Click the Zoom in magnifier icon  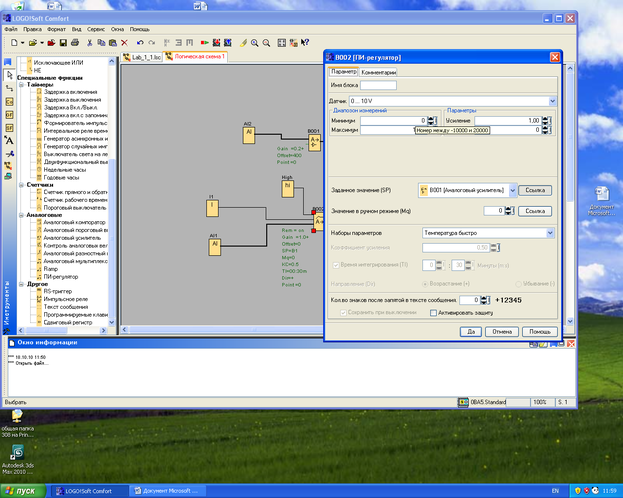pos(255,43)
